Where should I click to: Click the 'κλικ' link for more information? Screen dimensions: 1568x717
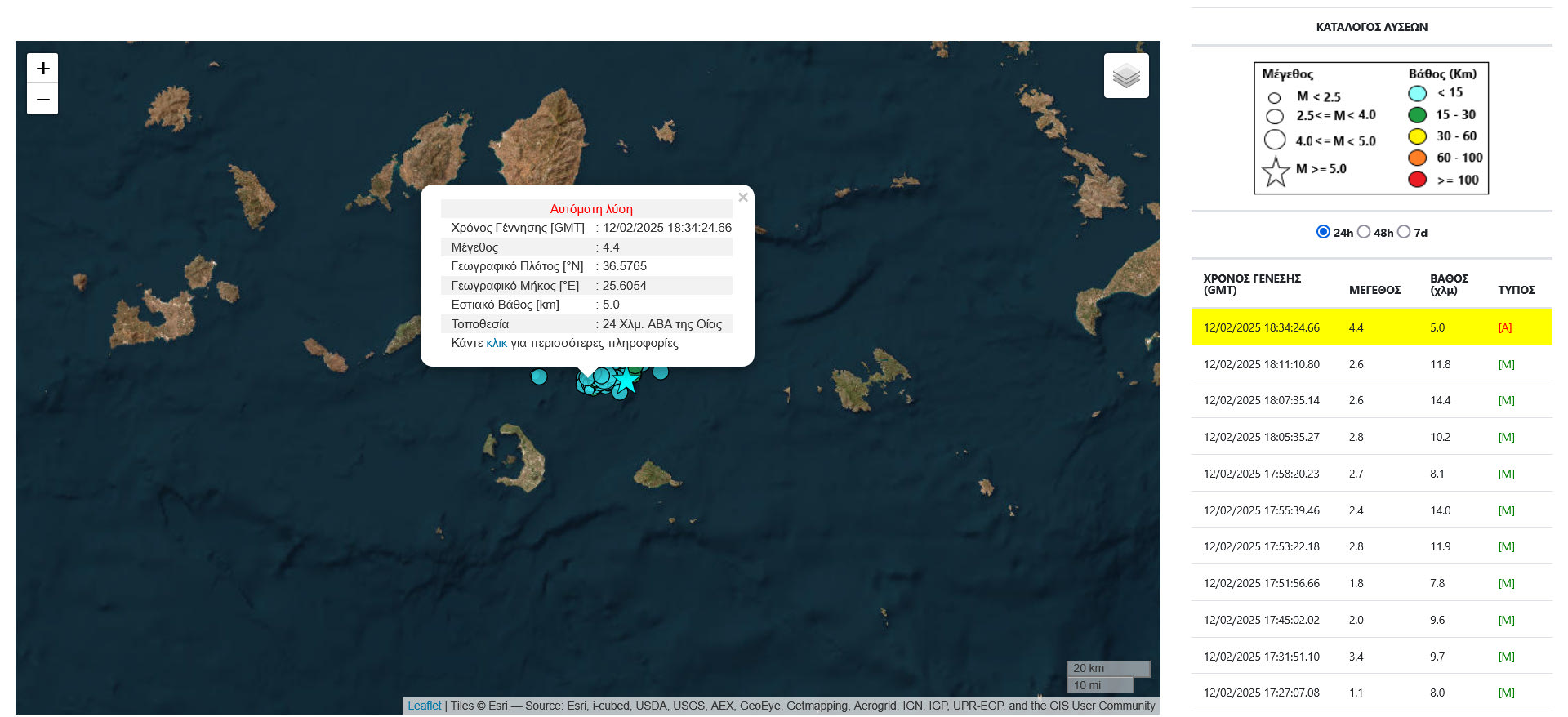click(x=497, y=343)
